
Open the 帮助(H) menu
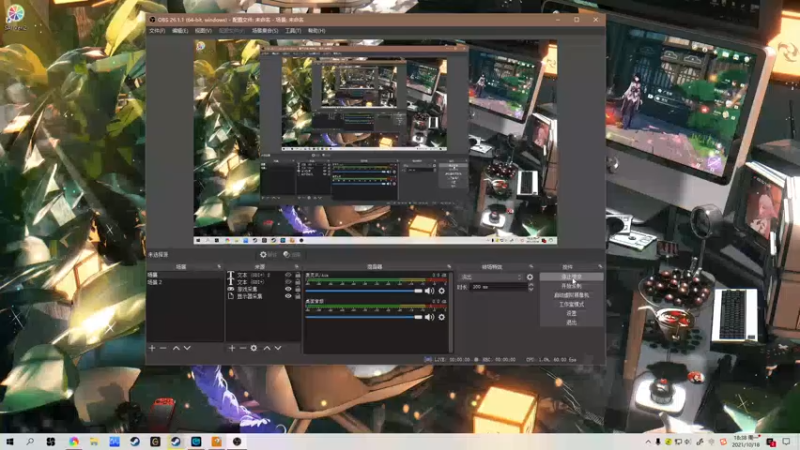pos(316,31)
